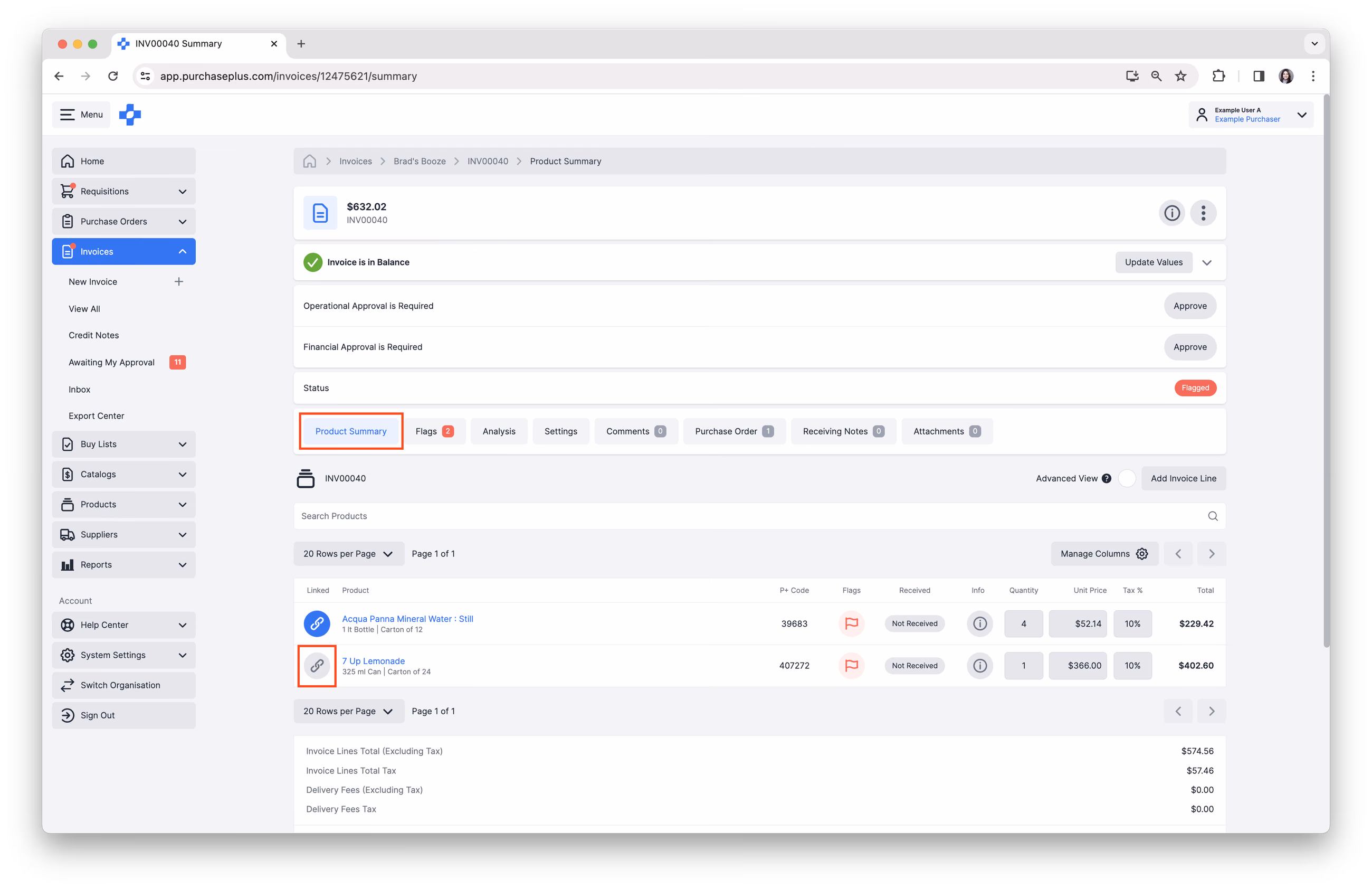Collapse the Invoices sidebar section
This screenshot has height=889, width=1372.
point(123,251)
